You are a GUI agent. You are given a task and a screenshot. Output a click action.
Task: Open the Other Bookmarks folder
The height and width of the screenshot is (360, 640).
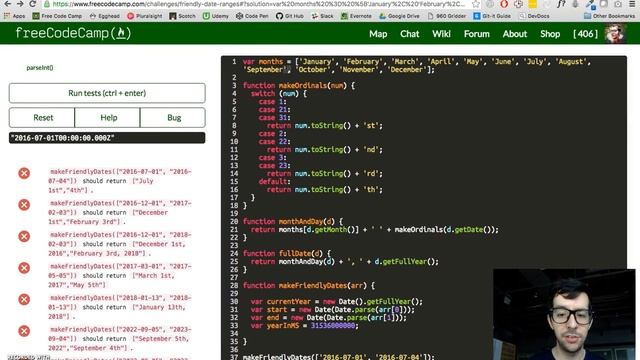click(609, 16)
